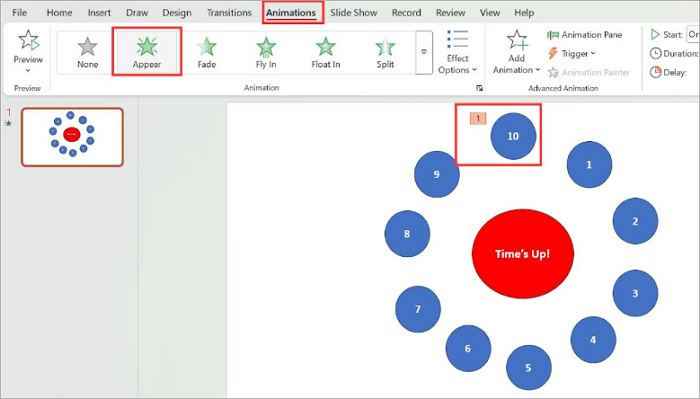This screenshot has width=700, height=399.
Task: Select the red Time's Up! oval
Action: 523,254
